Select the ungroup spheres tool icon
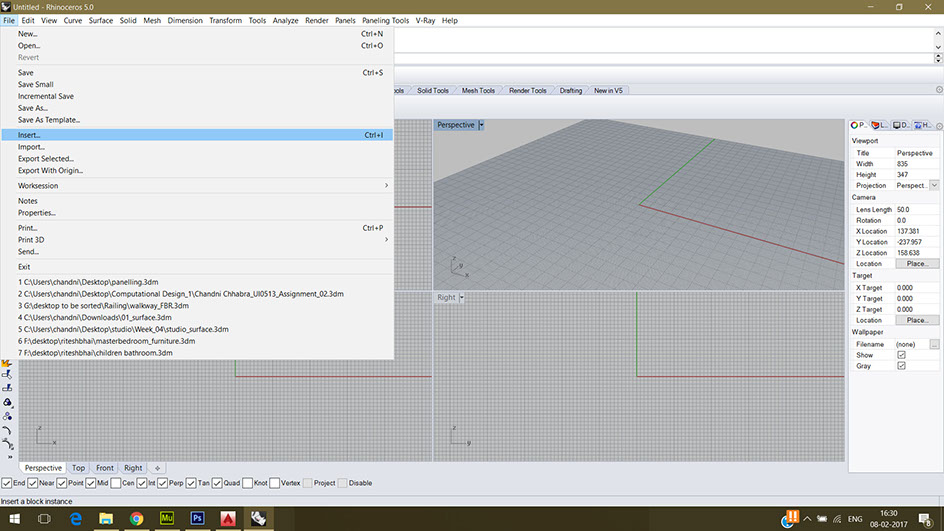 (7, 416)
